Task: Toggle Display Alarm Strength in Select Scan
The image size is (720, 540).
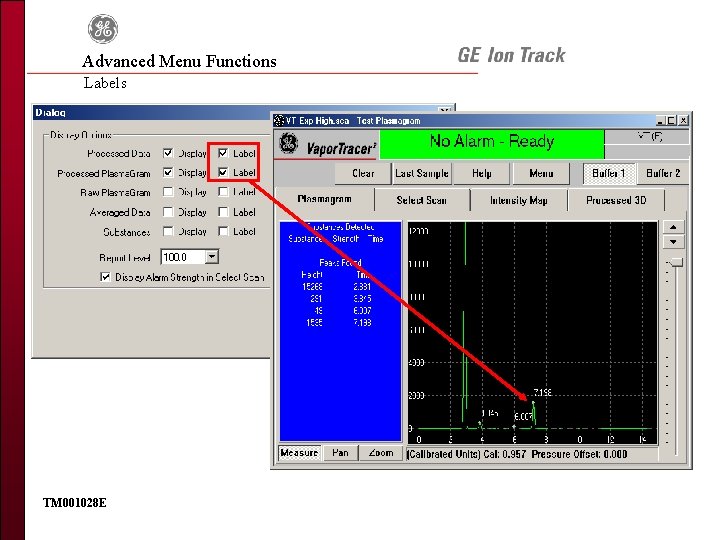Action: coord(105,277)
